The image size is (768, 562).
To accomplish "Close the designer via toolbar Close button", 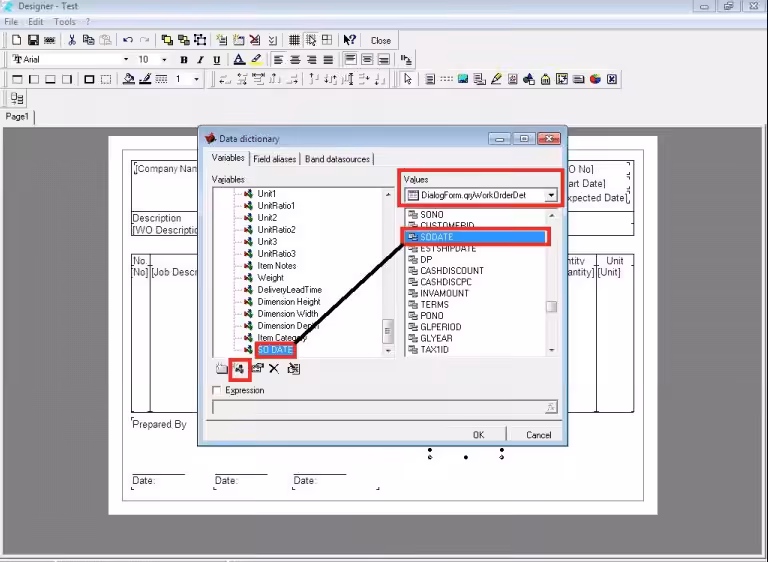I will (x=381, y=41).
